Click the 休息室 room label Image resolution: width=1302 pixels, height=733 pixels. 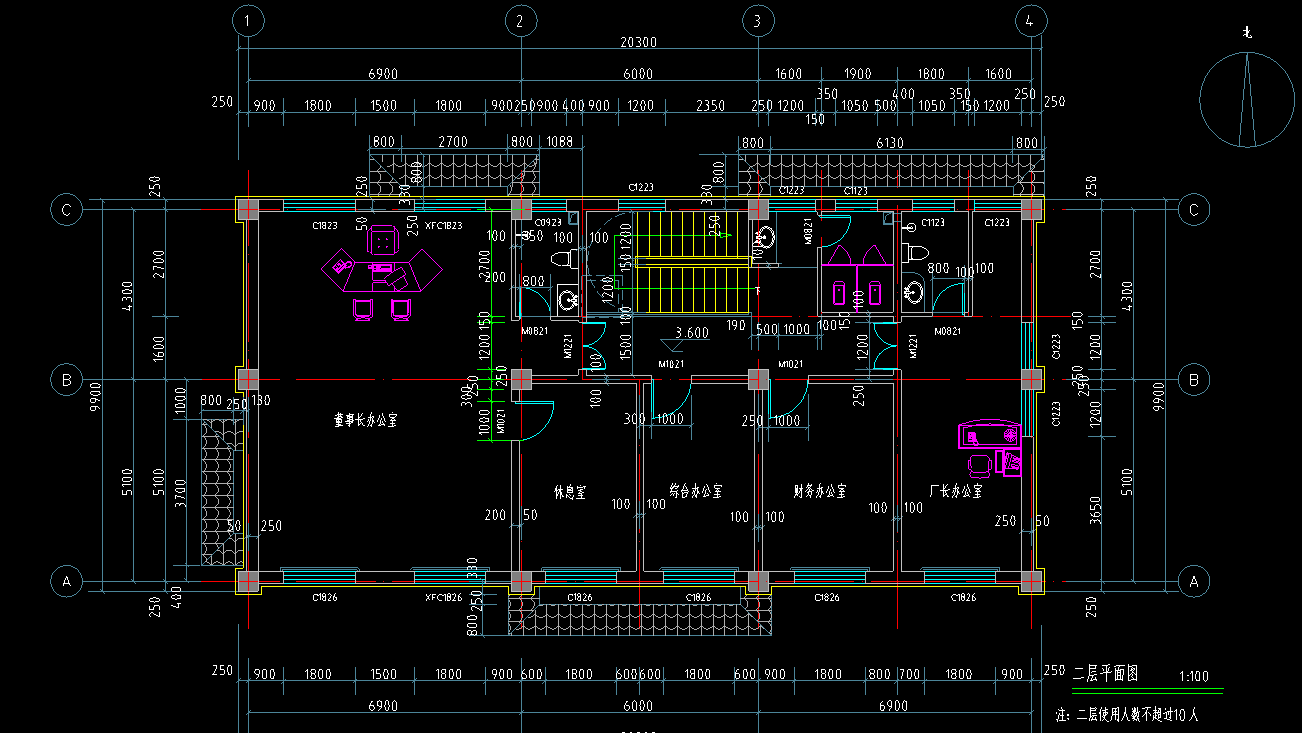point(570,492)
